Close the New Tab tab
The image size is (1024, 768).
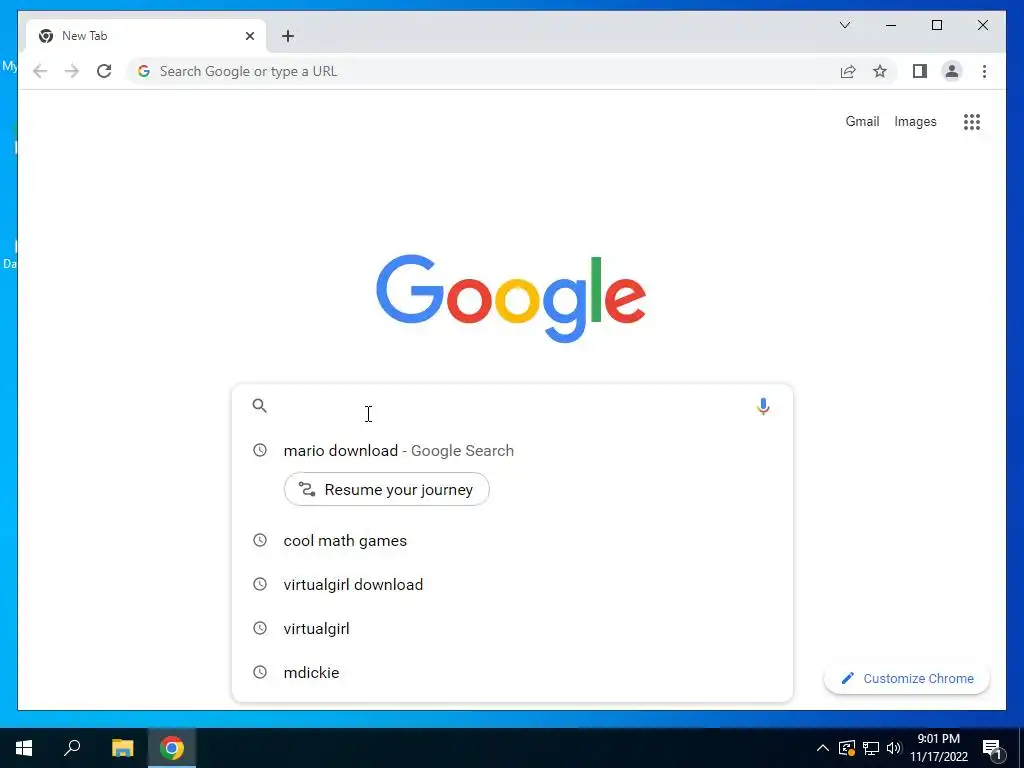pos(249,36)
